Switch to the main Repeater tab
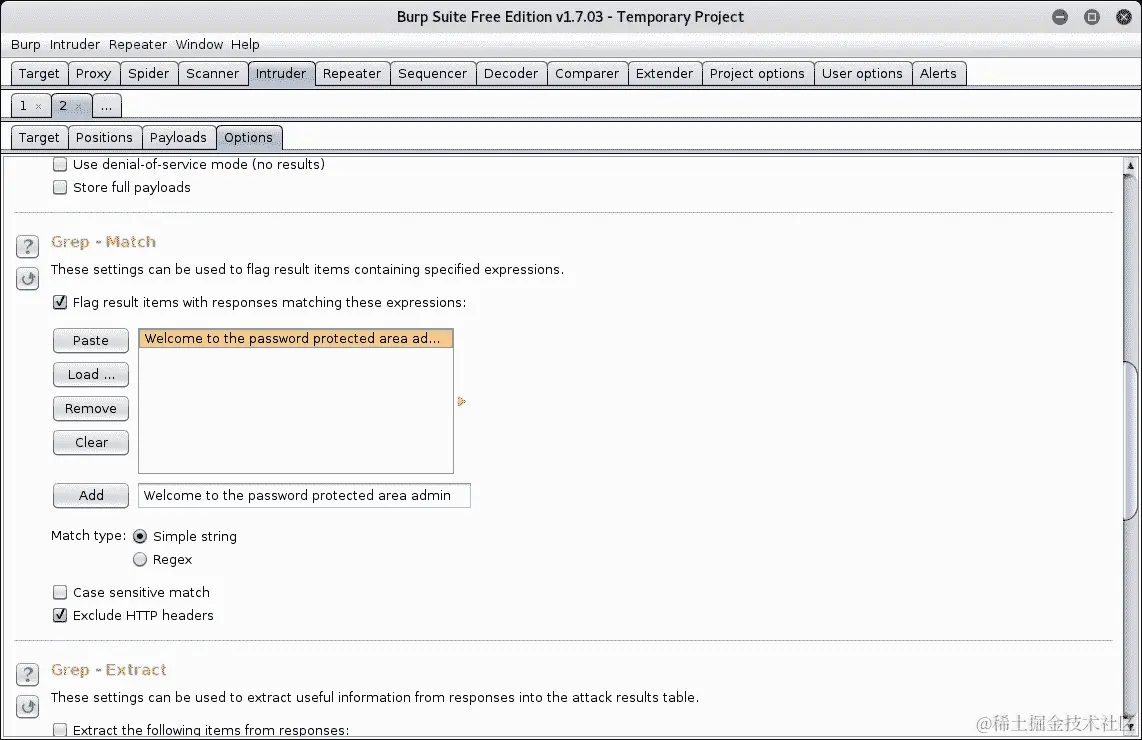The height and width of the screenshot is (740, 1142). [352, 74]
